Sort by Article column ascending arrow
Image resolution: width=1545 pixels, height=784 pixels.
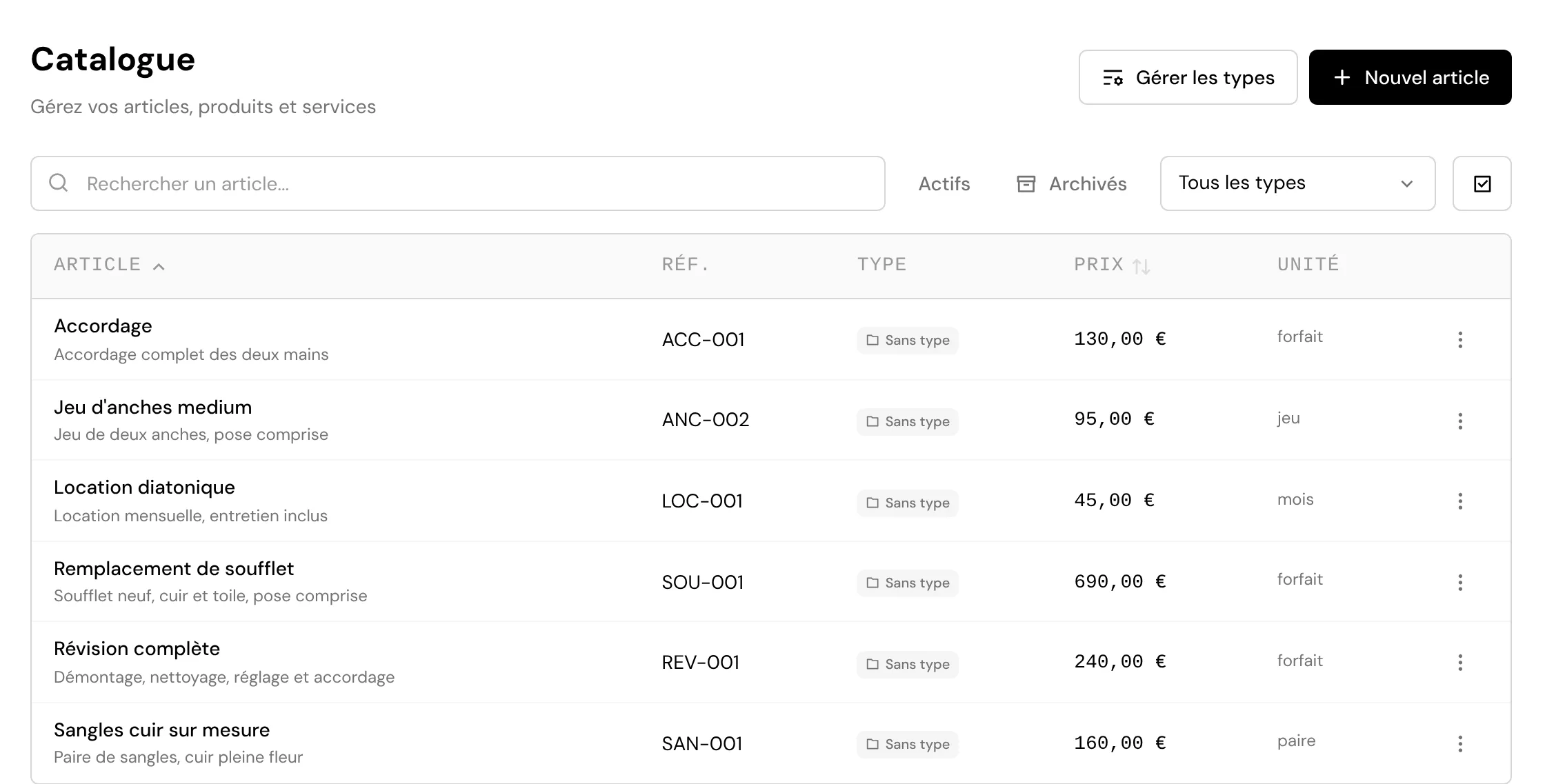(x=159, y=266)
